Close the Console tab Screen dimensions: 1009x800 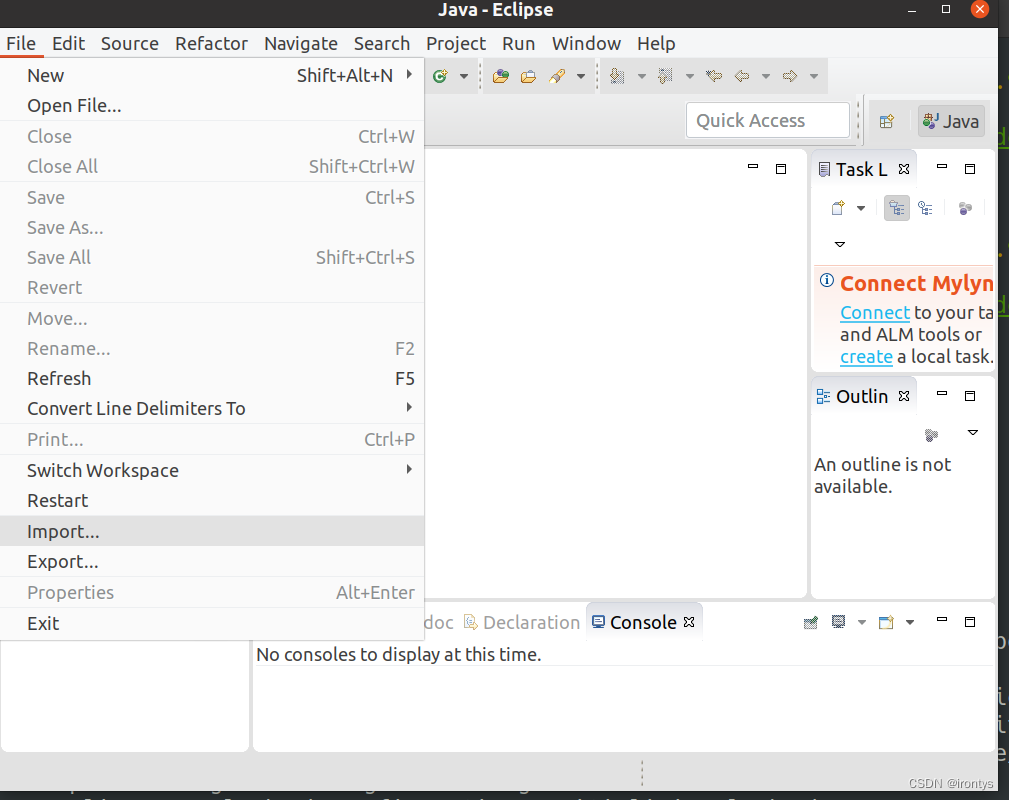pos(689,622)
